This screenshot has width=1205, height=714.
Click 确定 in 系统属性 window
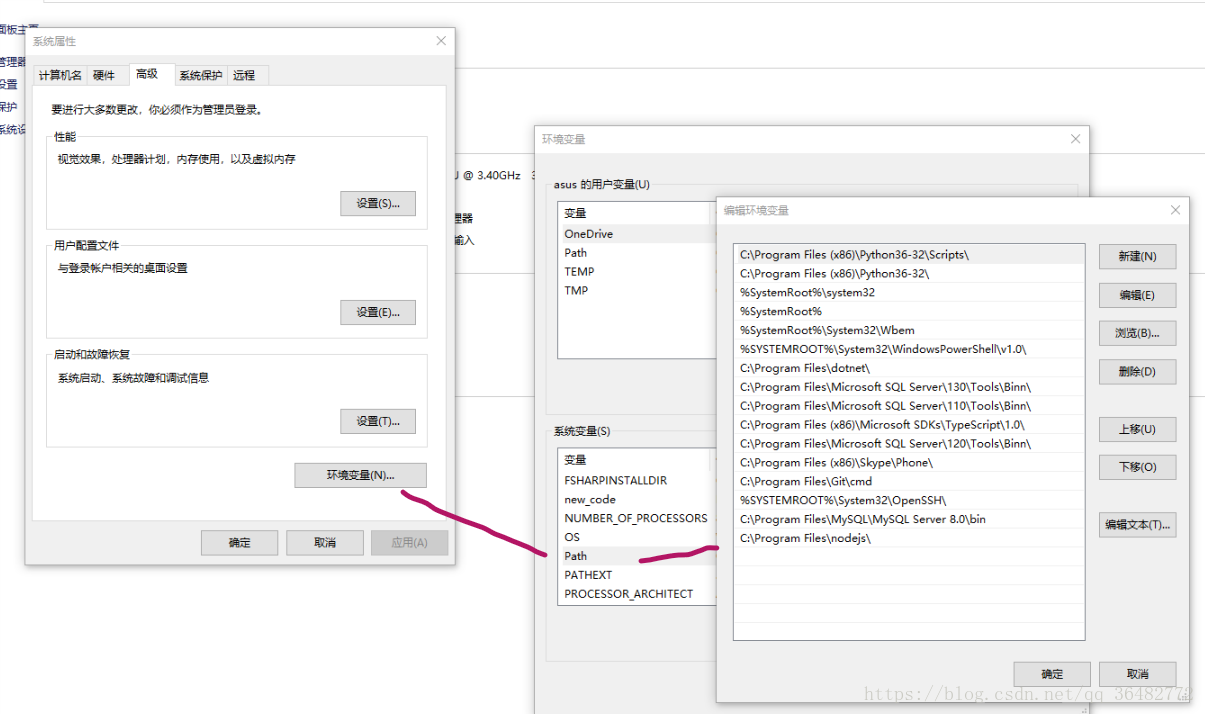pyautogui.click(x=240, y=542)
